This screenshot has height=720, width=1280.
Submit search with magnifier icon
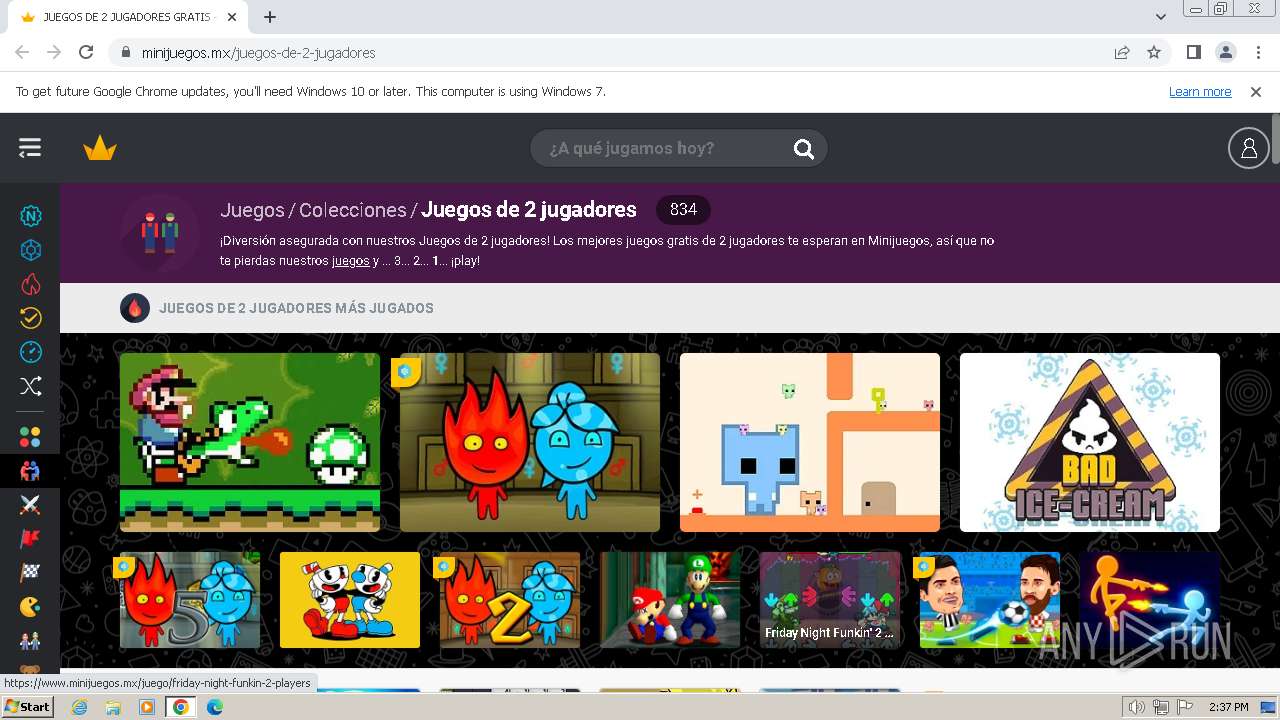(804, 149)
